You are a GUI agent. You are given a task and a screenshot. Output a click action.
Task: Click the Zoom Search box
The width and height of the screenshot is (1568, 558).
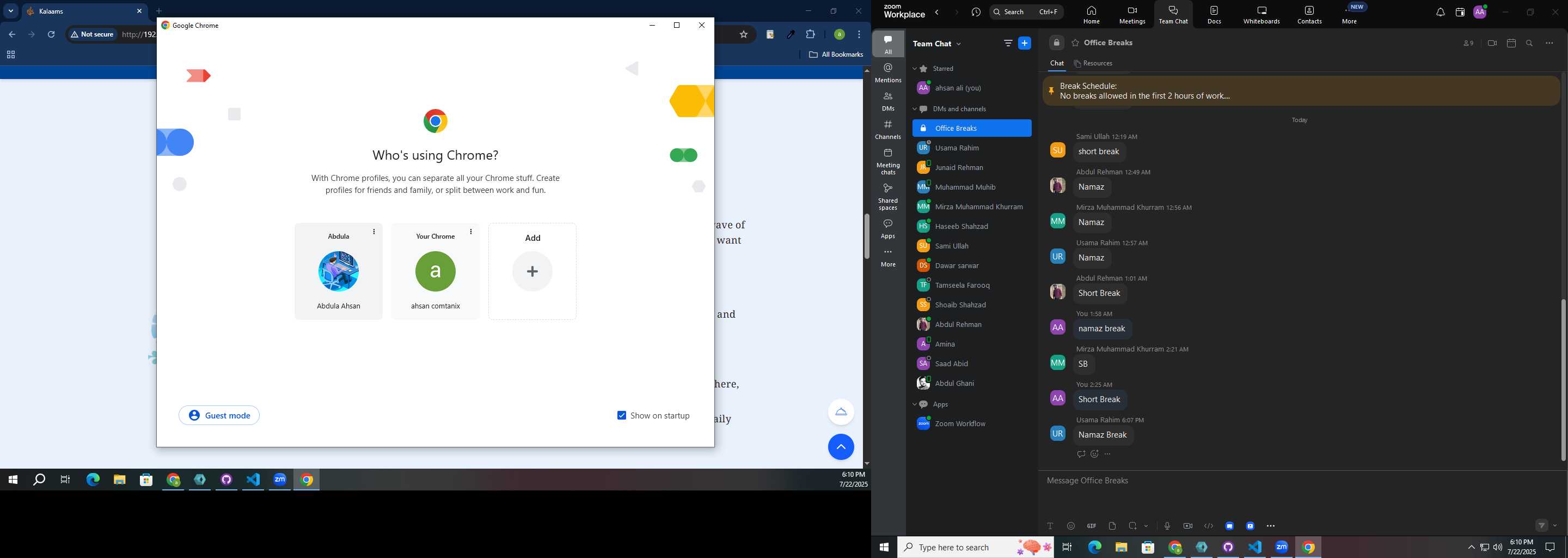1026,12
